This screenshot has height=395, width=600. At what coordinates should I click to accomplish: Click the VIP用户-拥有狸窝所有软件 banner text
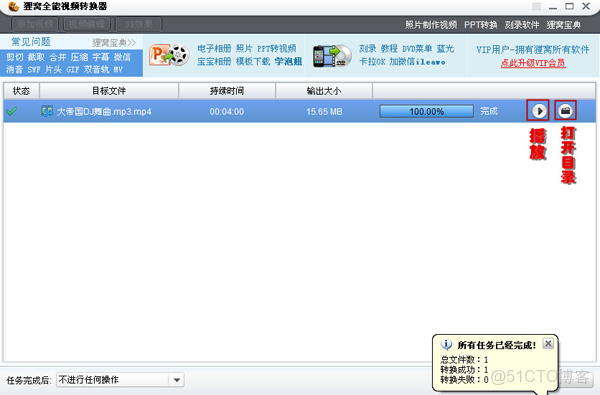point(533,50)
